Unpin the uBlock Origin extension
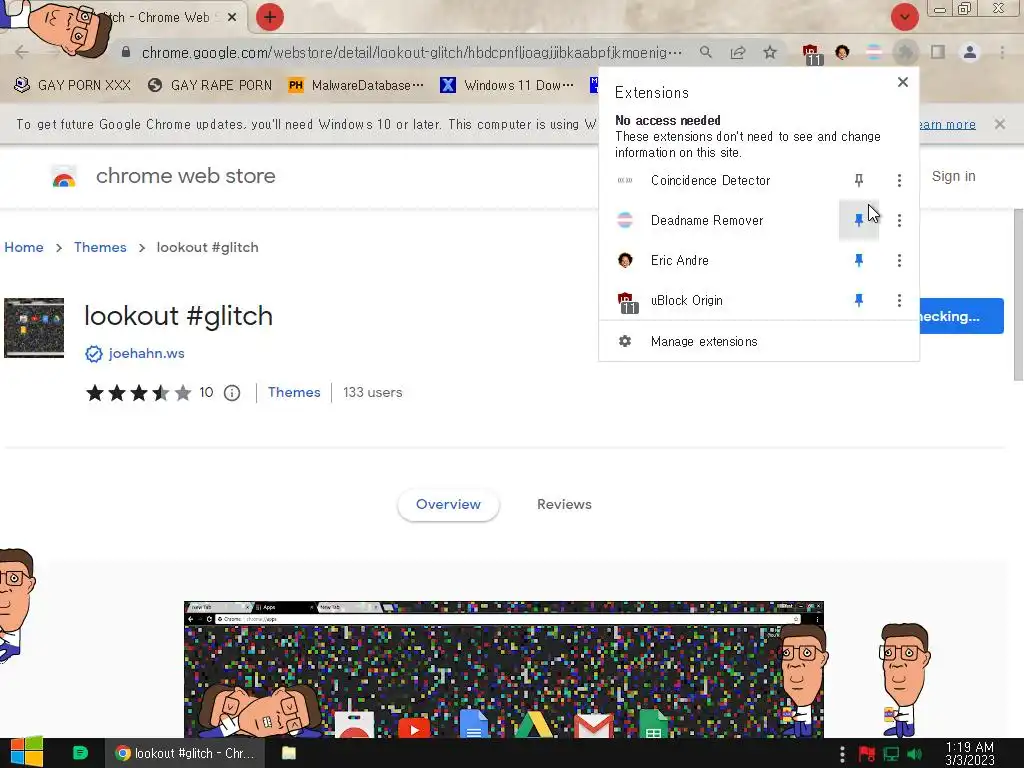1024x768 pixels. 859,300
